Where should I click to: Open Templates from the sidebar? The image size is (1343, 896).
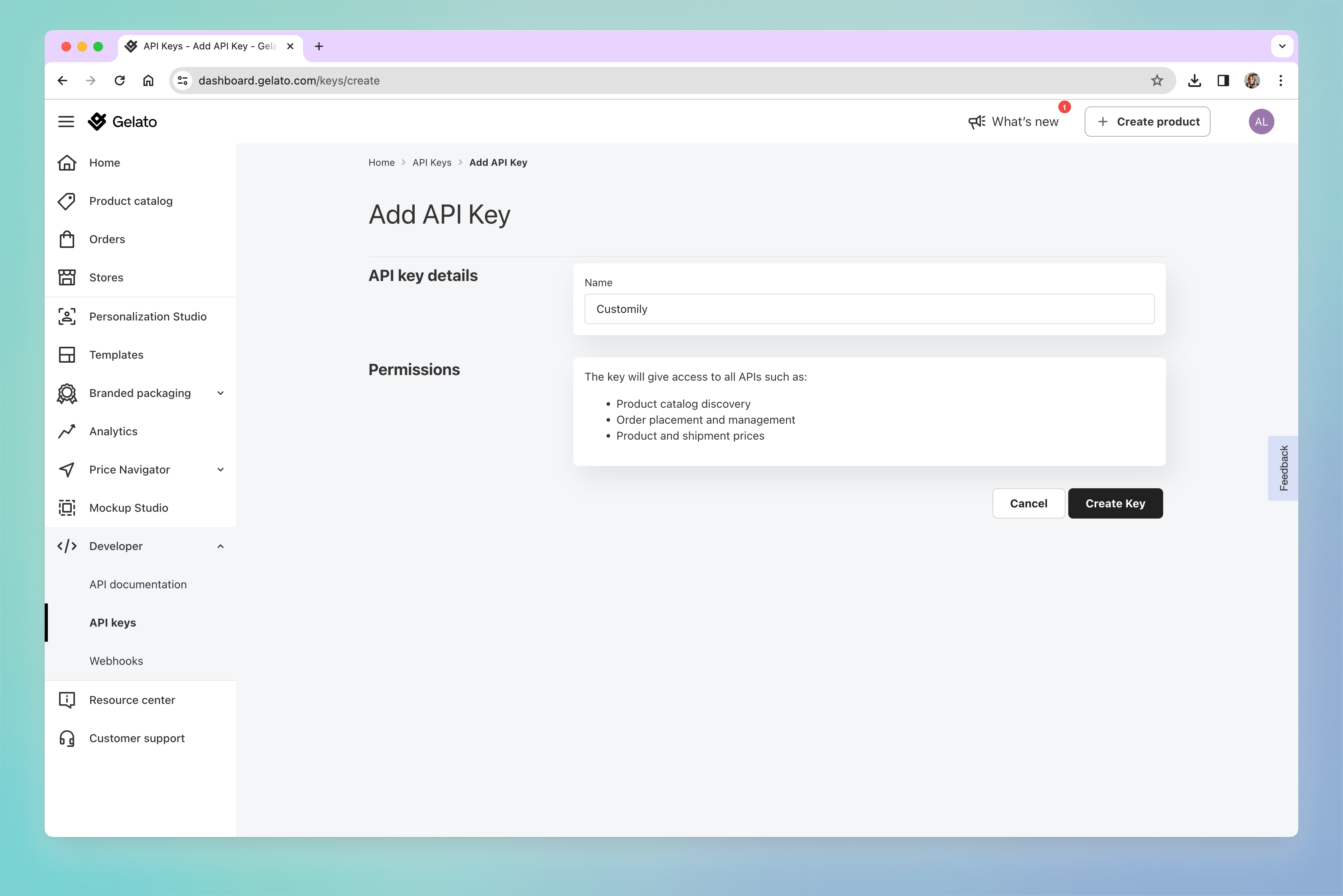[x=116, y=354]
